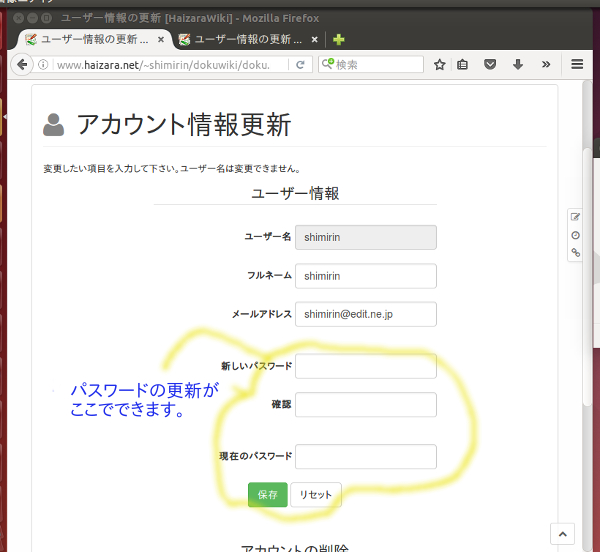
Task: Click the green 保存 button
Action: (267, 495)
